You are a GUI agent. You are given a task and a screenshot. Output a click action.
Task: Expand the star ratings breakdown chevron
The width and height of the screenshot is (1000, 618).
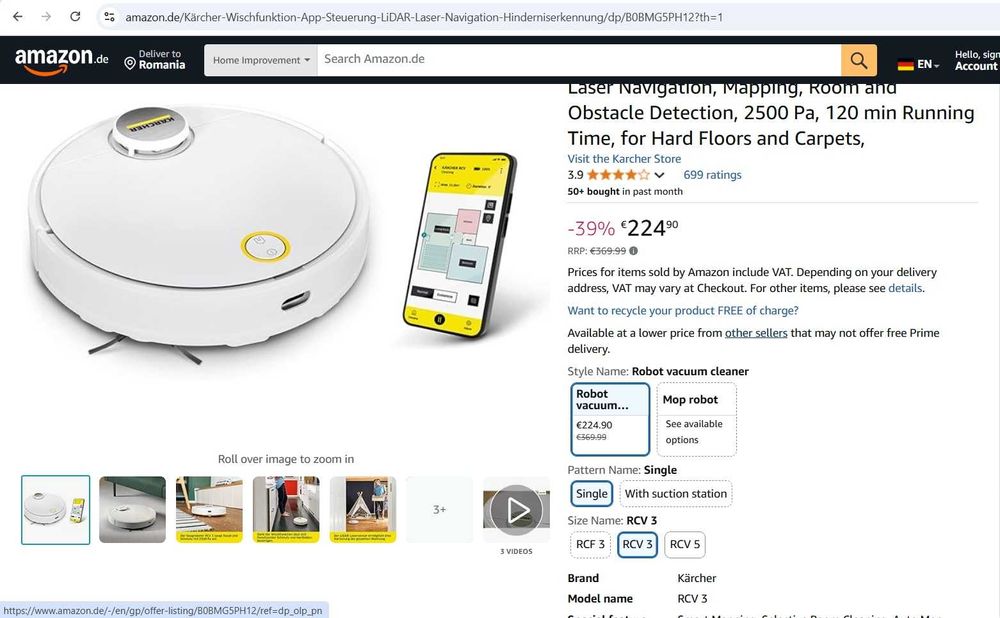(x=659, y=175)
